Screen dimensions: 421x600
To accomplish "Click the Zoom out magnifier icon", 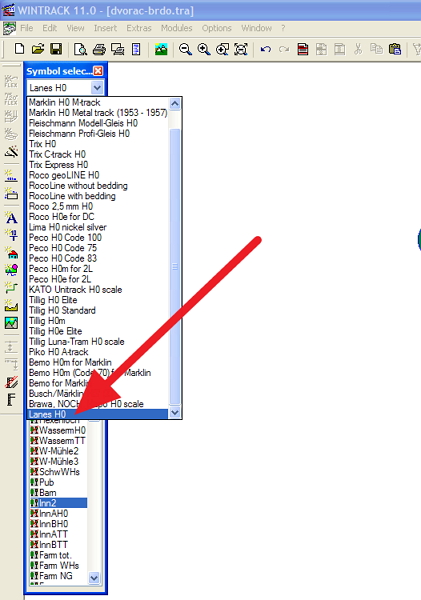I will pyautogui.click(x=186, y=49).
